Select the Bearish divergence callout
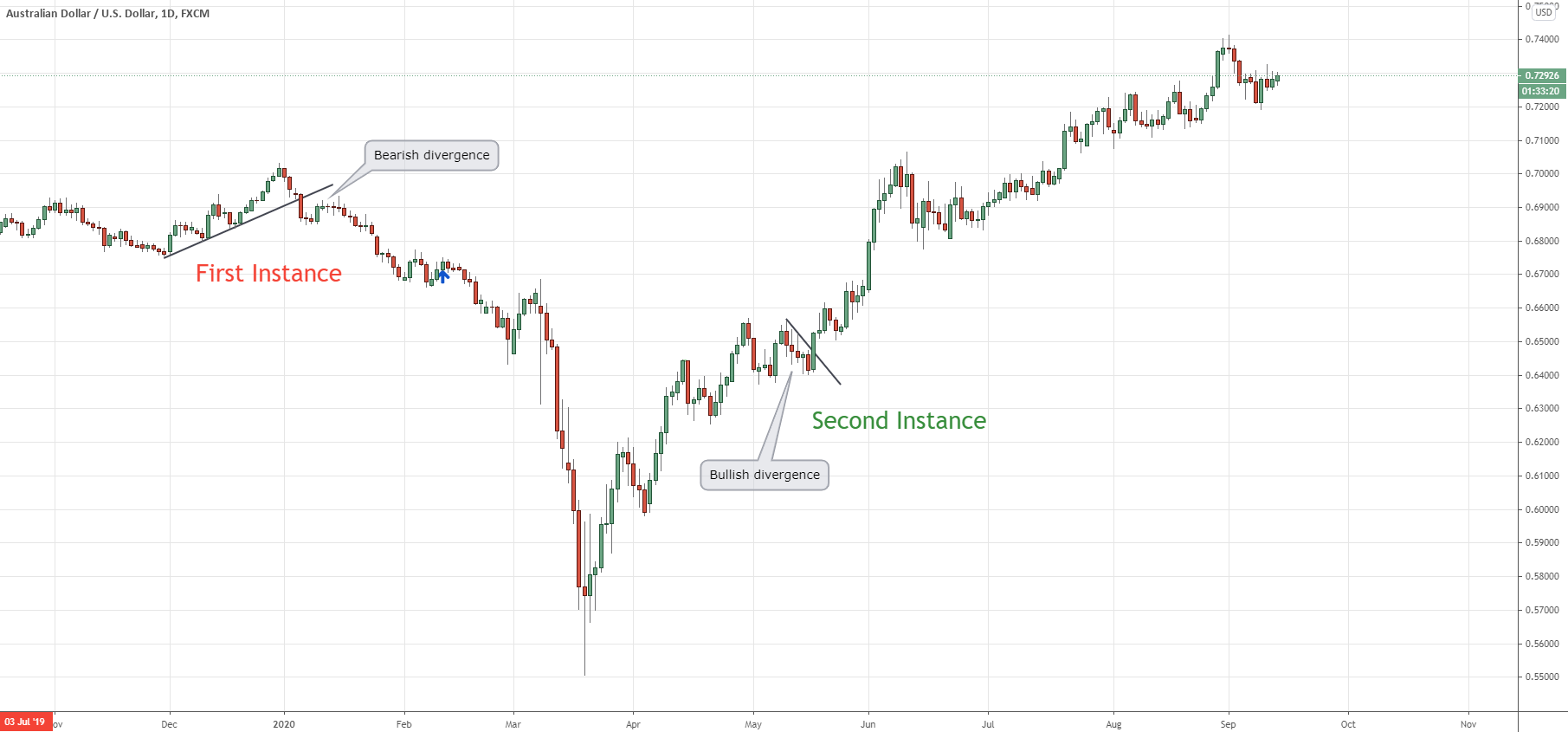Viewport: 1568px width, 732px height. [x=431, y=155]
